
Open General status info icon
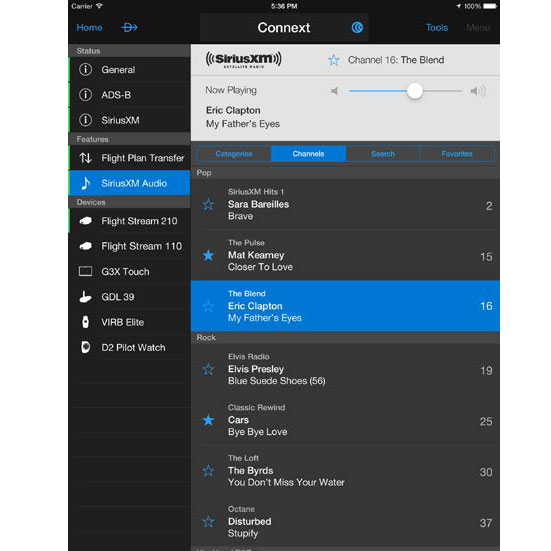[x=85, y=70]
